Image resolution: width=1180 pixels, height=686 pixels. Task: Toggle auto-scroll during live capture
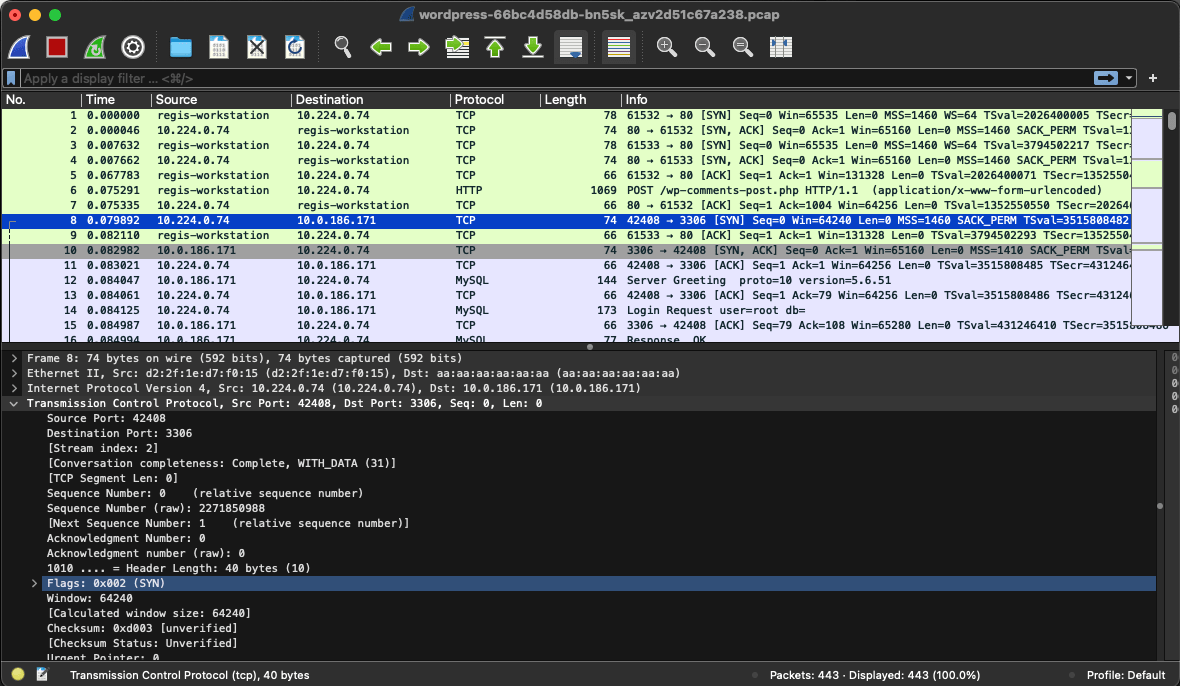[571, 47]
